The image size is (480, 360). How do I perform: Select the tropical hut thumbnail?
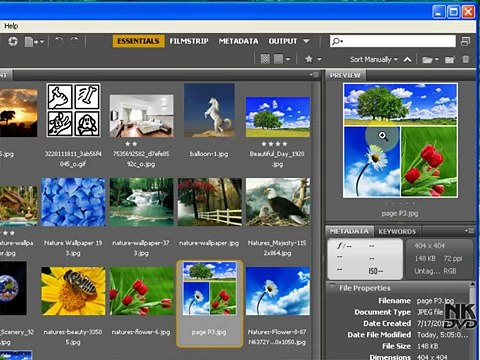[19, 206]
